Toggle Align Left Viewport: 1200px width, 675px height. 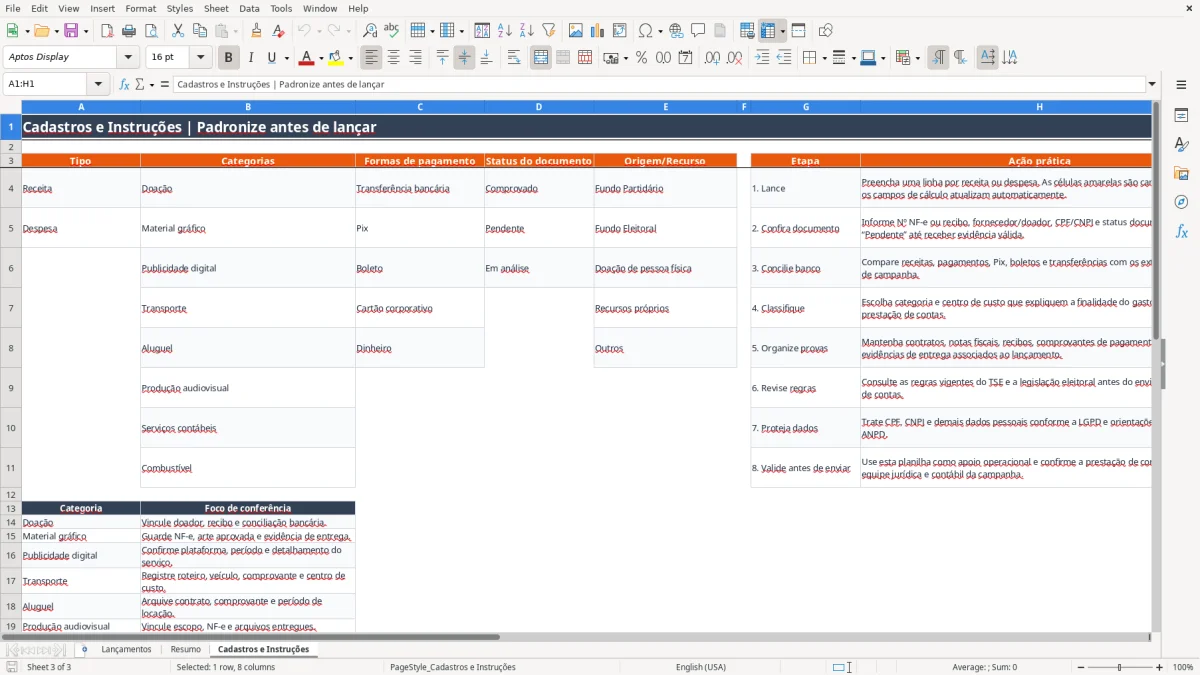point(371,58)
